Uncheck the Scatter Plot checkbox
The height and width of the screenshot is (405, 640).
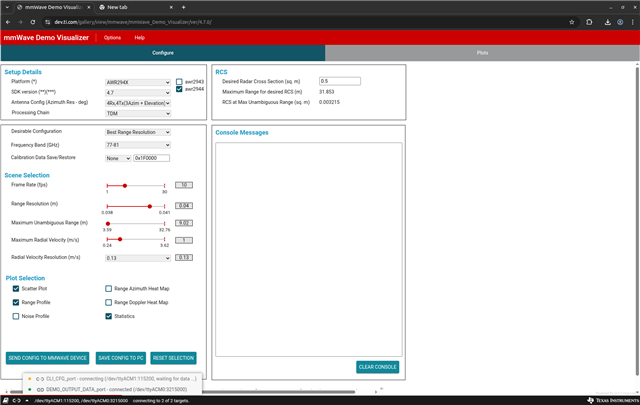pyautogui.click(x=16, y=289)
